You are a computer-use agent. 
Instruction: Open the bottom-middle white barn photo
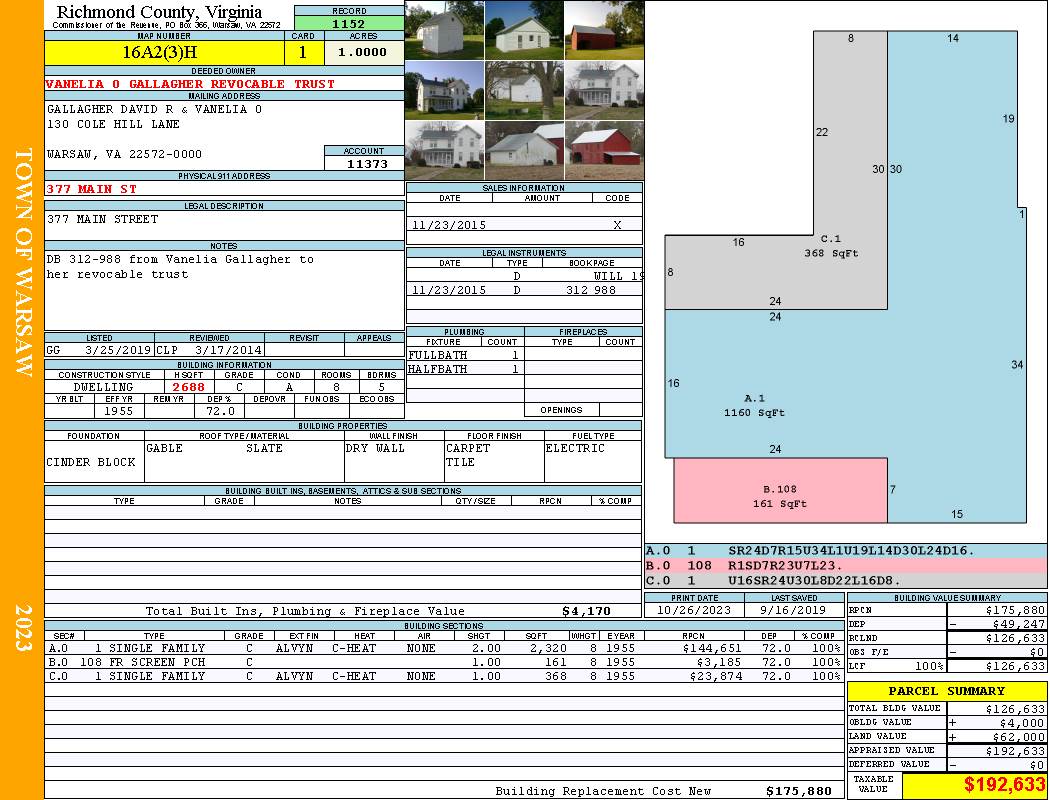point(524,151)
